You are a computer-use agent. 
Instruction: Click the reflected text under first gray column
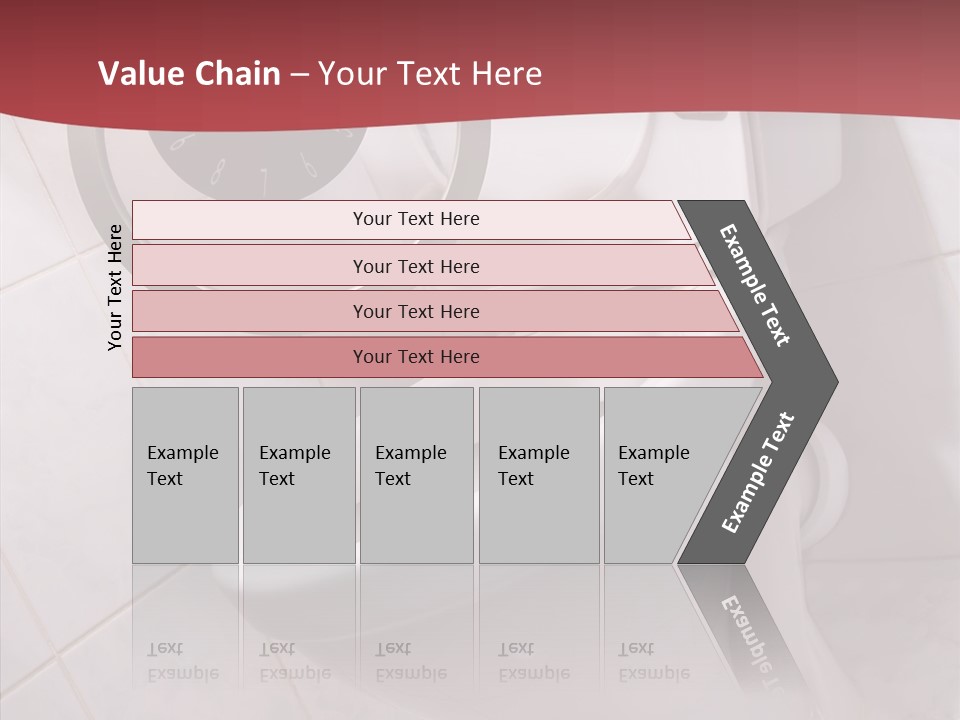point(183,661)
